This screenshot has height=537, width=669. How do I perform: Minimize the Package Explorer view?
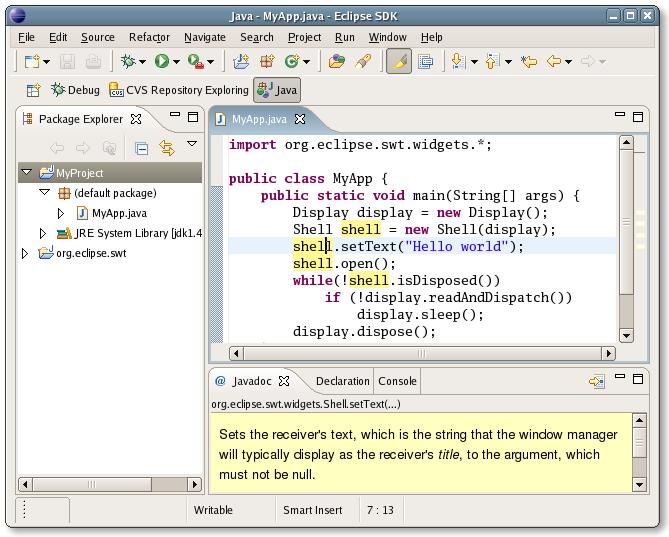click(x=175, y=114)
